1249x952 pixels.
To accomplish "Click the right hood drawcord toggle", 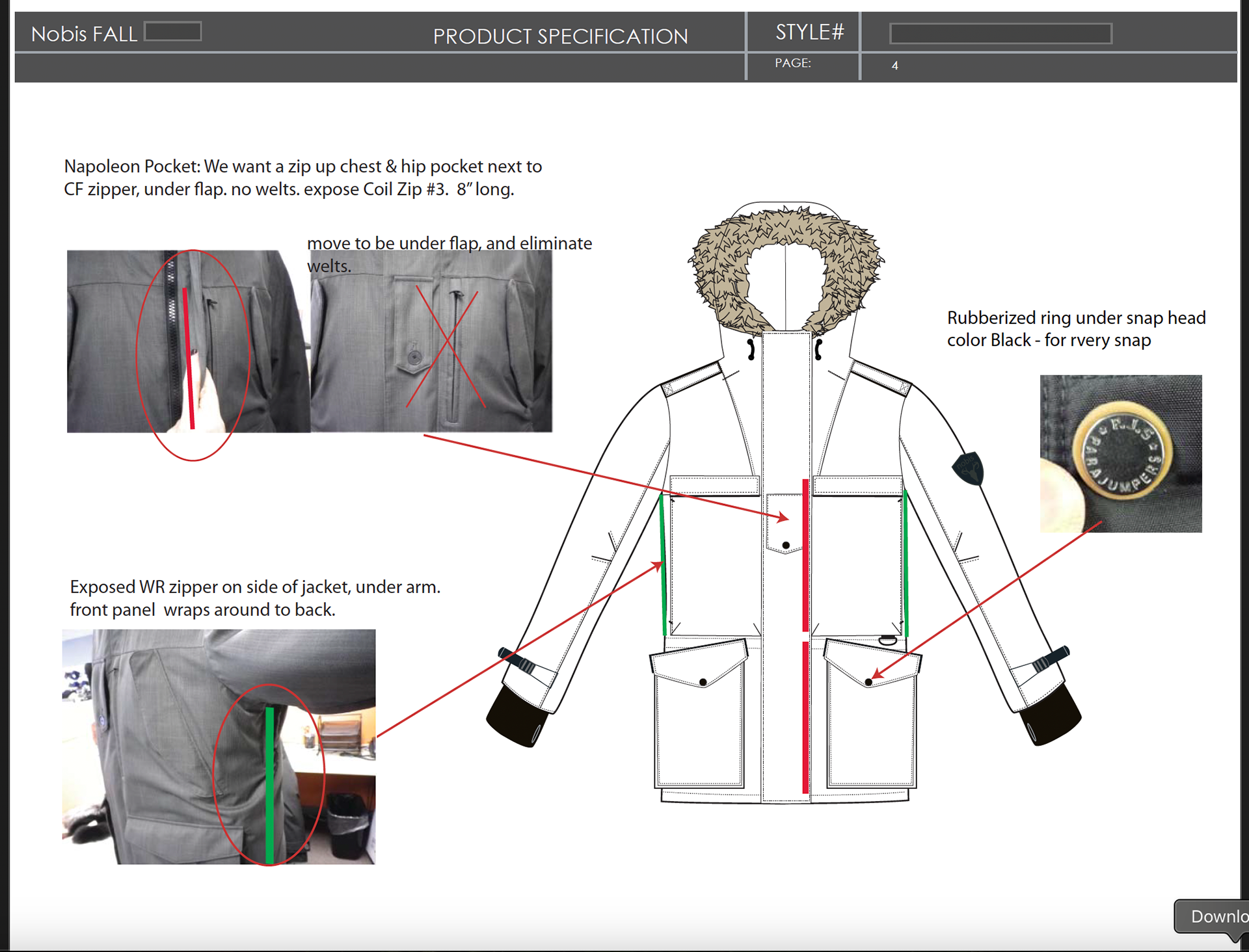I will [818, 349].
